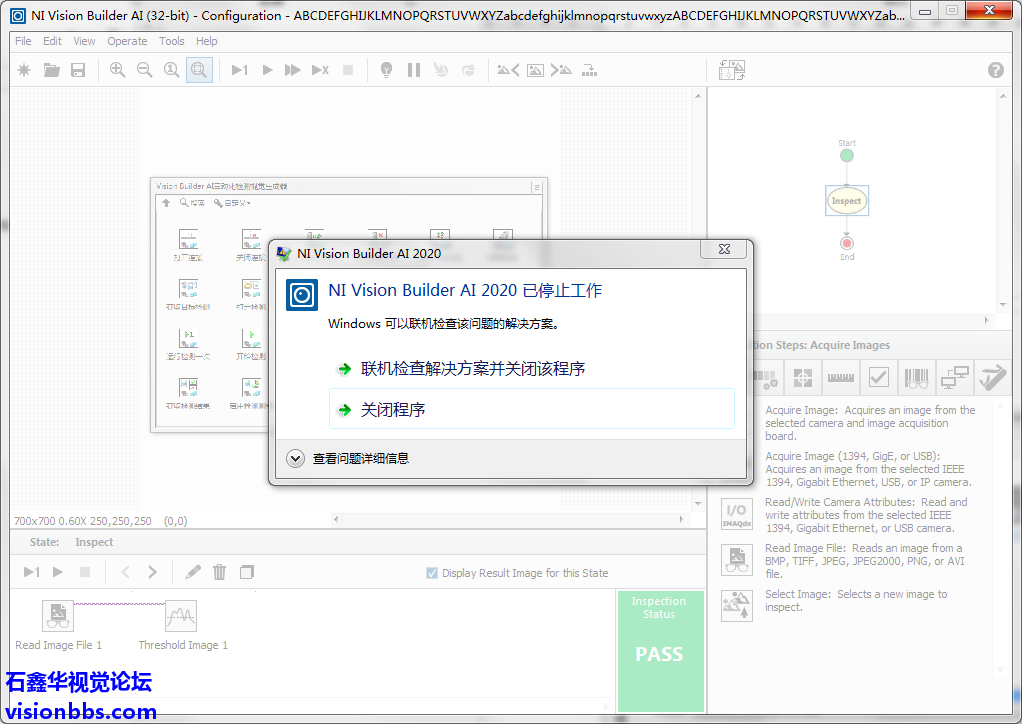Select the Zoom 1:1 magnifier icon
1022x724 pixels.
(x=171, y=70)
